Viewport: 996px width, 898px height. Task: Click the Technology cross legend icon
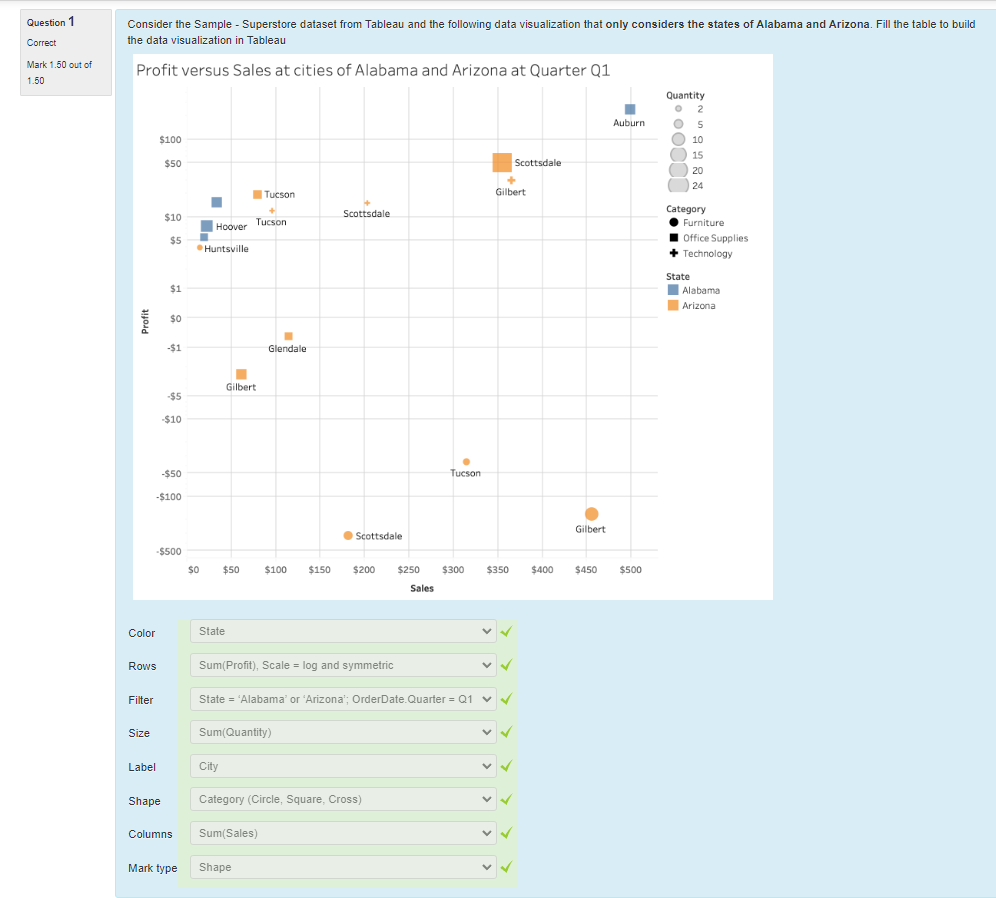click(x=674, y=253)
